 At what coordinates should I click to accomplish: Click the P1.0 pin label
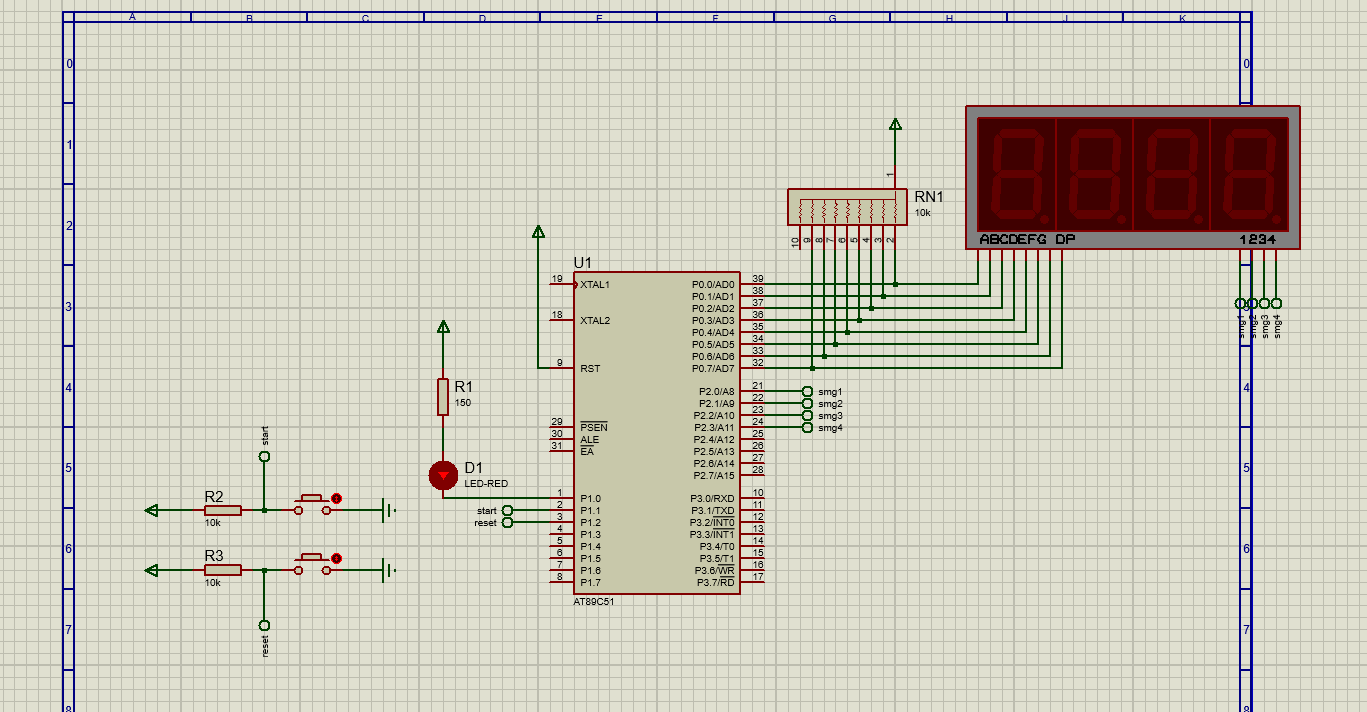tap(590, 499)
